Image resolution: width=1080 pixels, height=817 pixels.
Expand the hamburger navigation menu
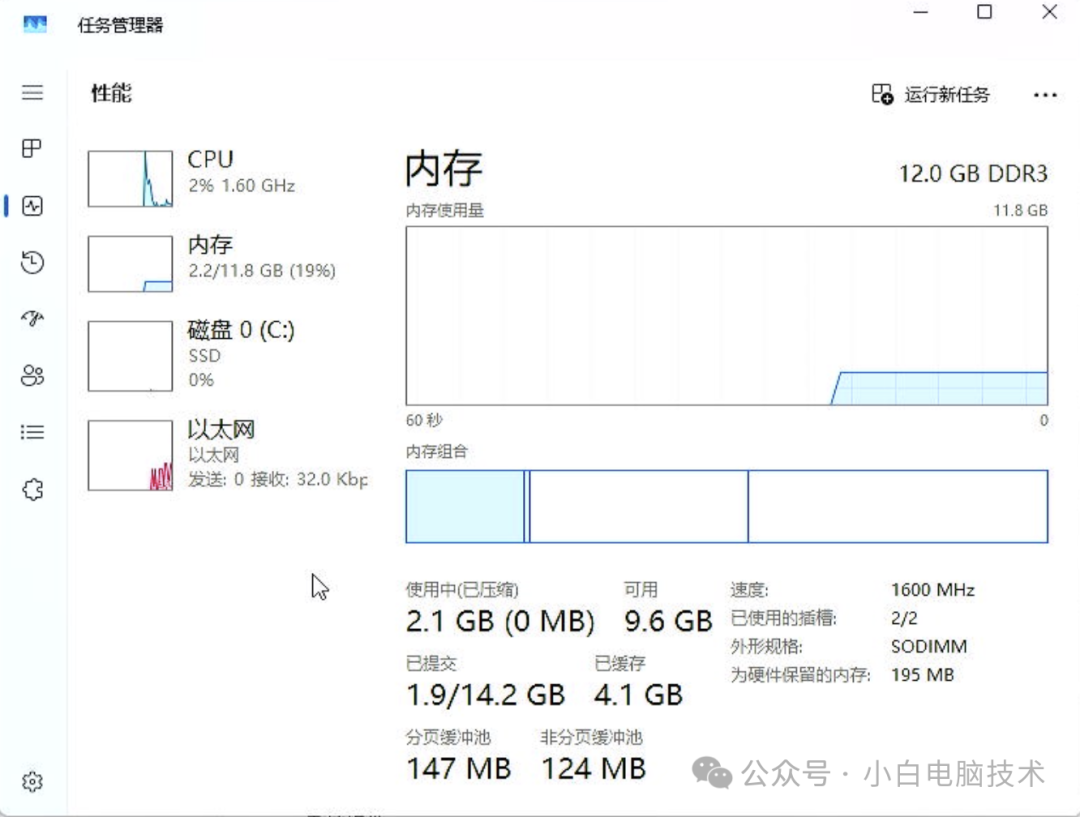point(32,93)
